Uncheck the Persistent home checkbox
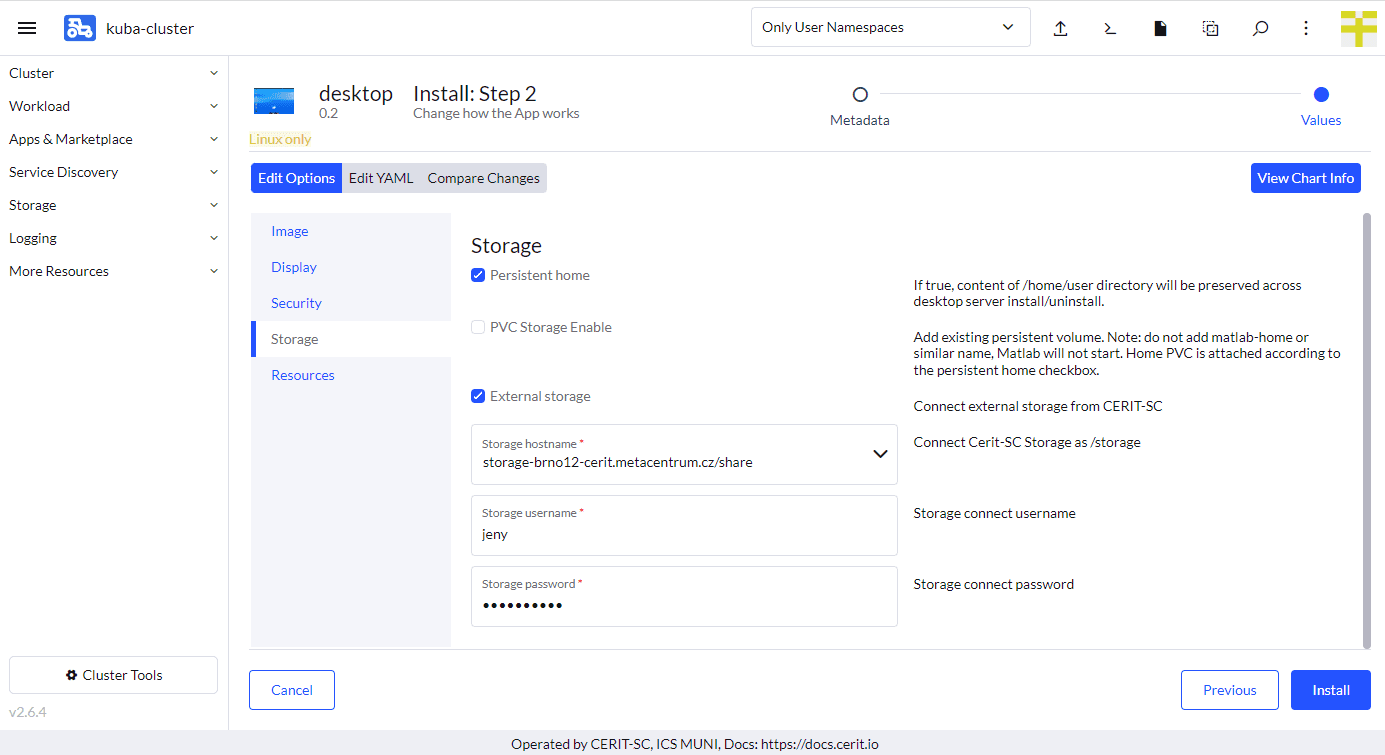 click(478, 275)
